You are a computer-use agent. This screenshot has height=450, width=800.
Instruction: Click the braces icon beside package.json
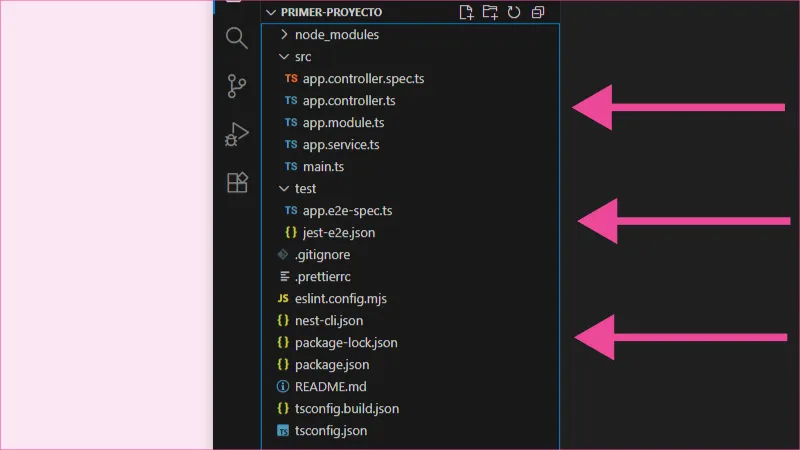coord(283,364)
